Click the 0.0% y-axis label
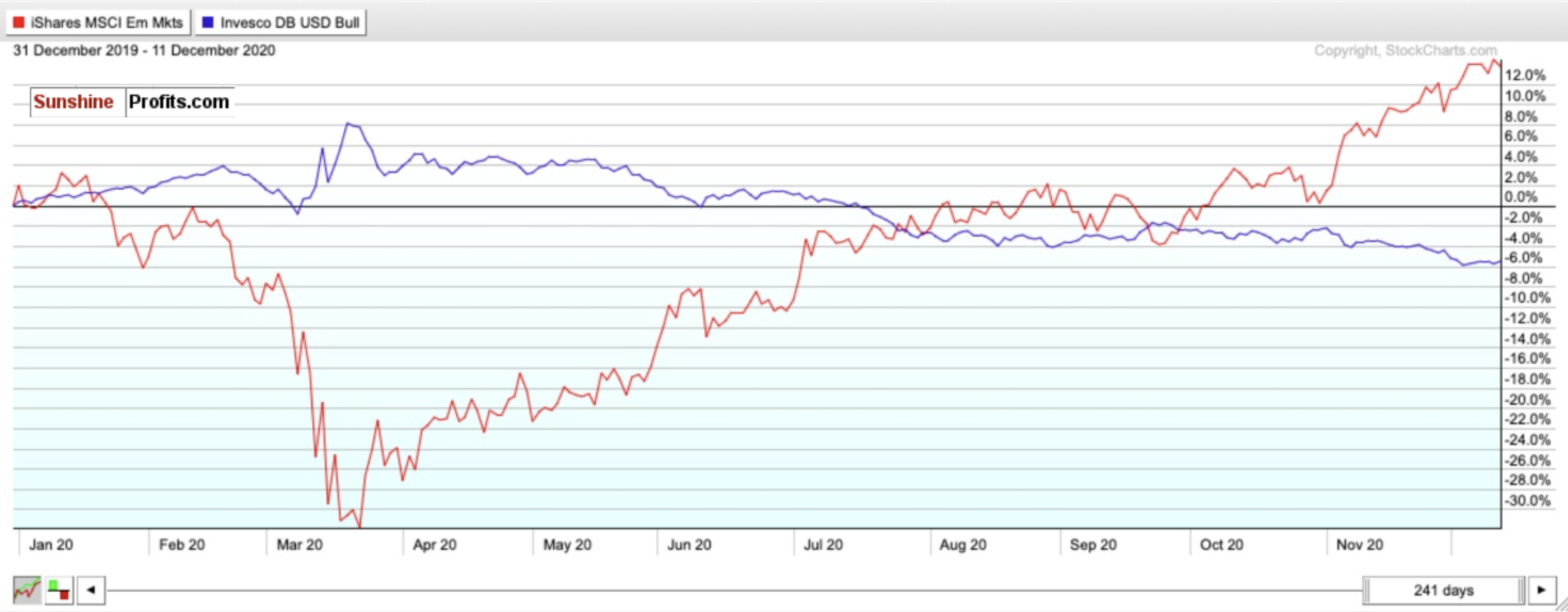Screen dimensions: 1568x612 (1522, 197)
